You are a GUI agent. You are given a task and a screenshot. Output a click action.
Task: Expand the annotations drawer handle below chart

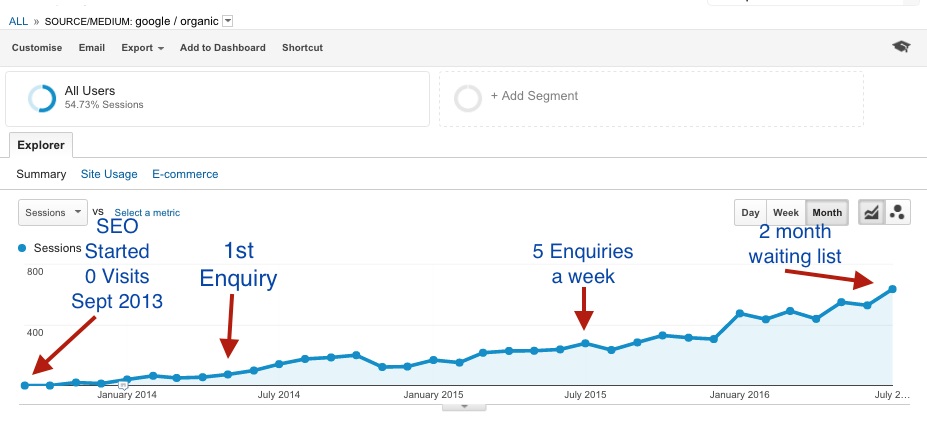pos(464,406)
